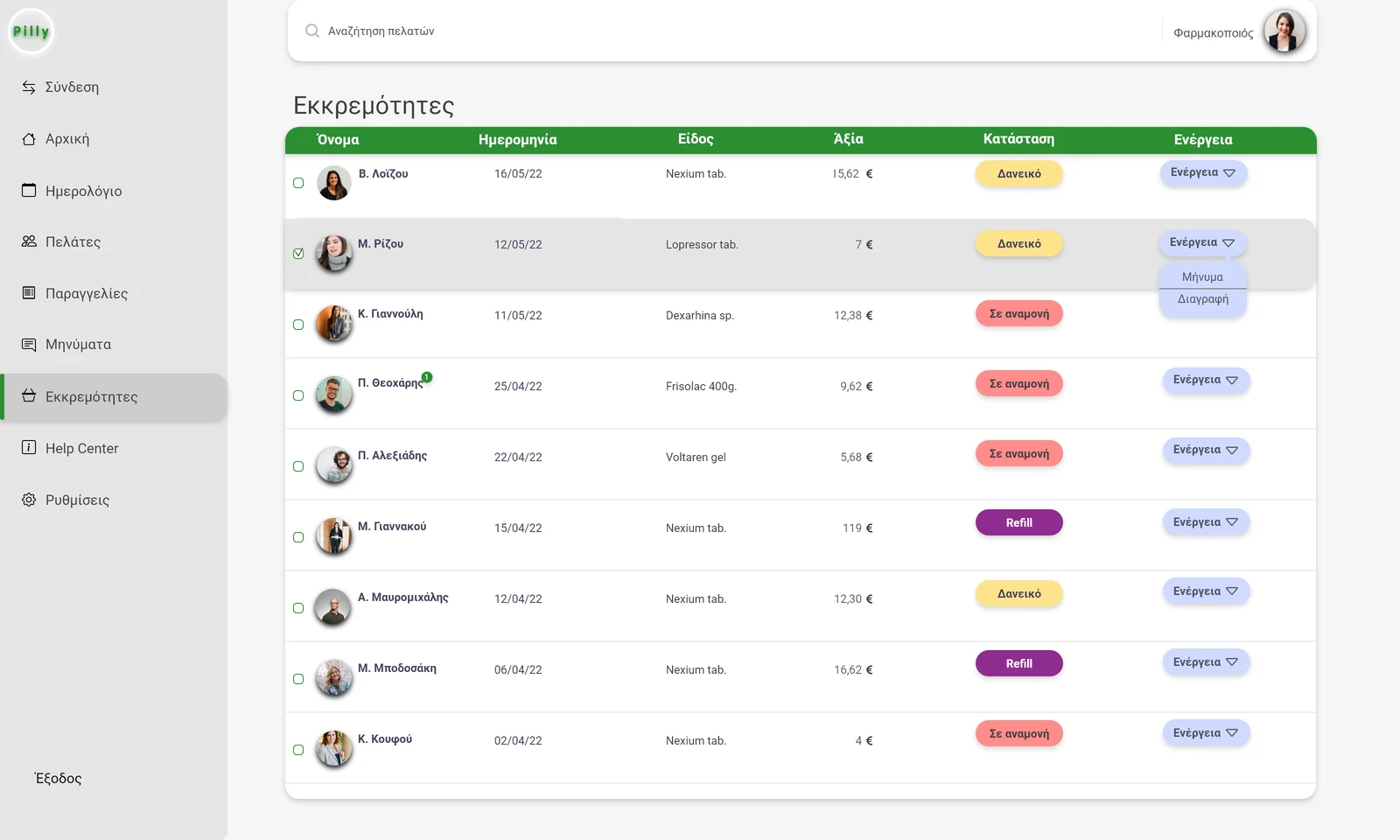Choose Διαγραφή from the action menu
Screen dimensions: 1400x840
point(1203,299)
